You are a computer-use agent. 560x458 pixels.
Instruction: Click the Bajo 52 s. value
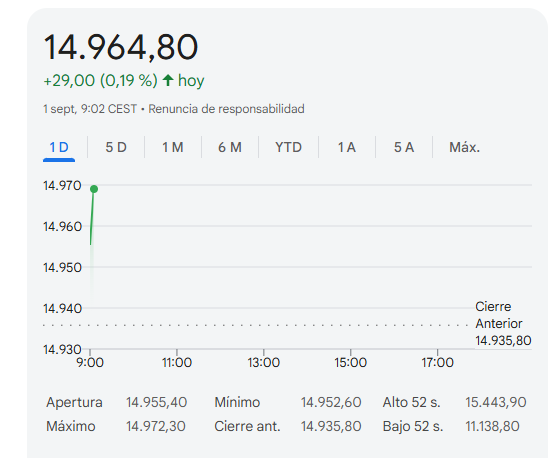coord(492,426)
